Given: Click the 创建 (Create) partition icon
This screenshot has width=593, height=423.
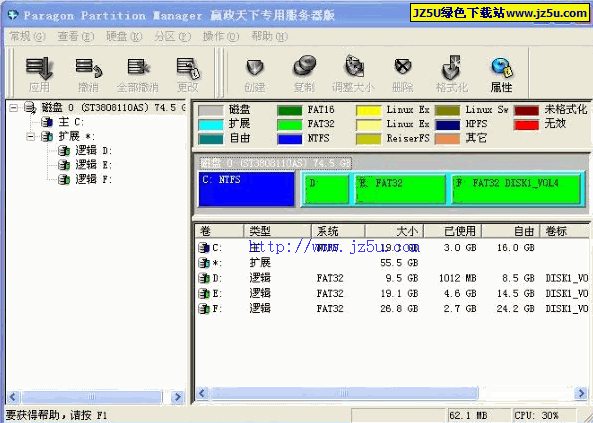Looking at the screenshot, I should coord(255,67).
